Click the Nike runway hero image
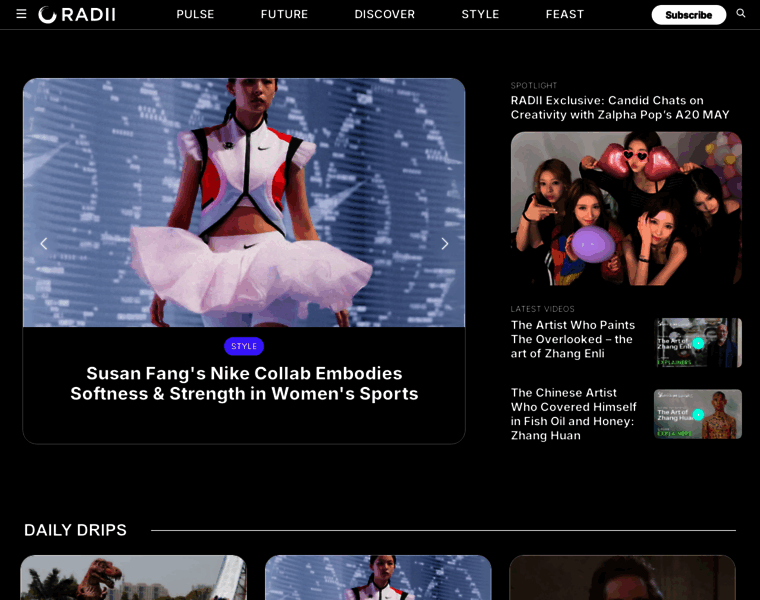Screen dimensions: 760x600 click(x=244, y=203)
